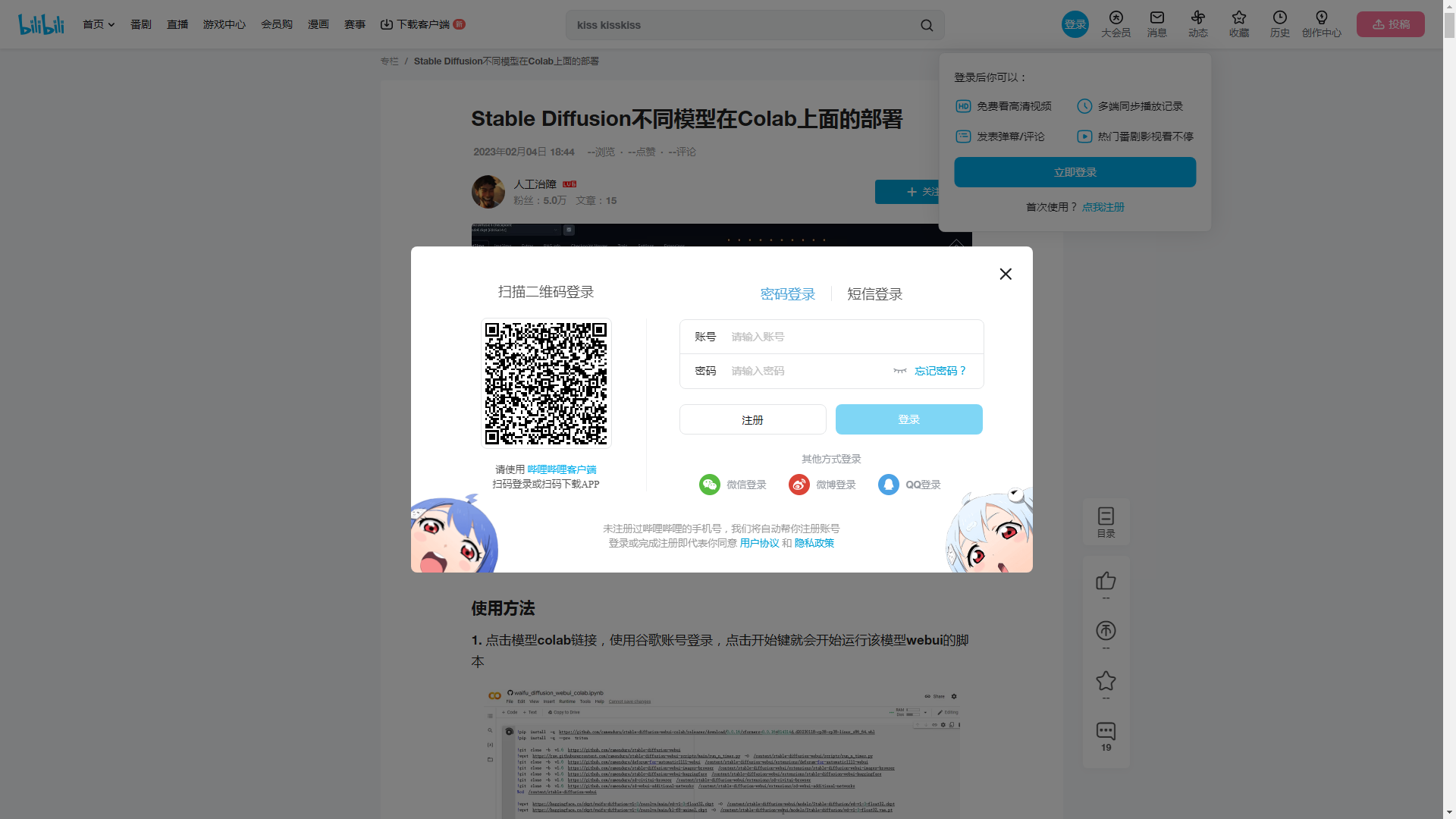
Task: Open the 历史 clock icon
Action: 1280,18
